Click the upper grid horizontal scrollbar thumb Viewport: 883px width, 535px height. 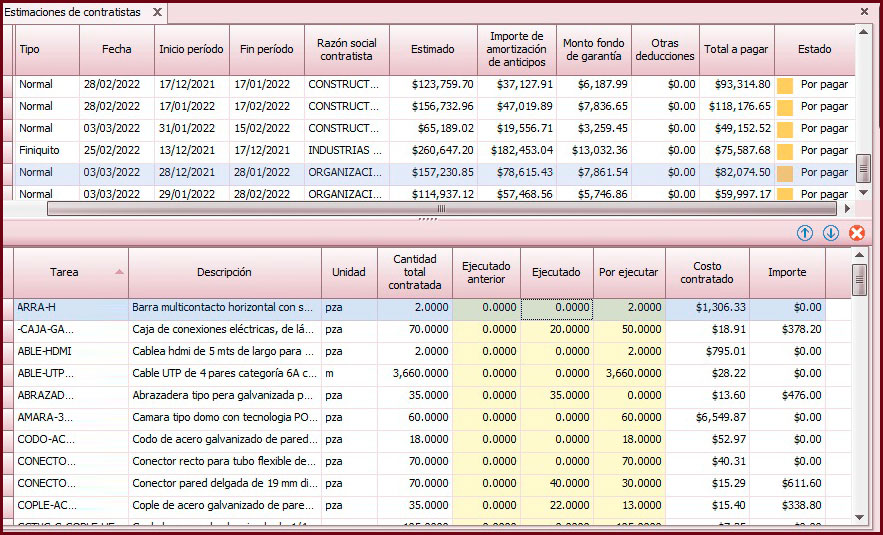pos(442,209)
